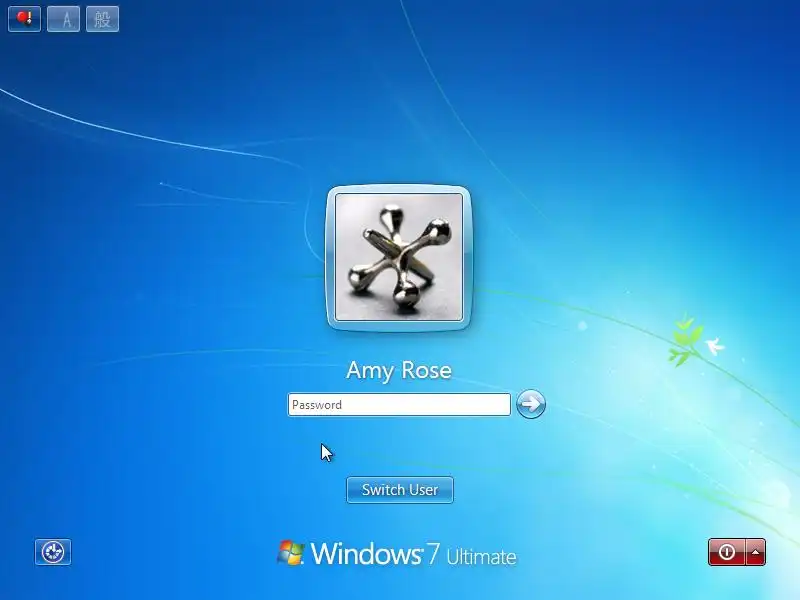Toggle the IME input mode 'A' button

click(x=63, y=19)
